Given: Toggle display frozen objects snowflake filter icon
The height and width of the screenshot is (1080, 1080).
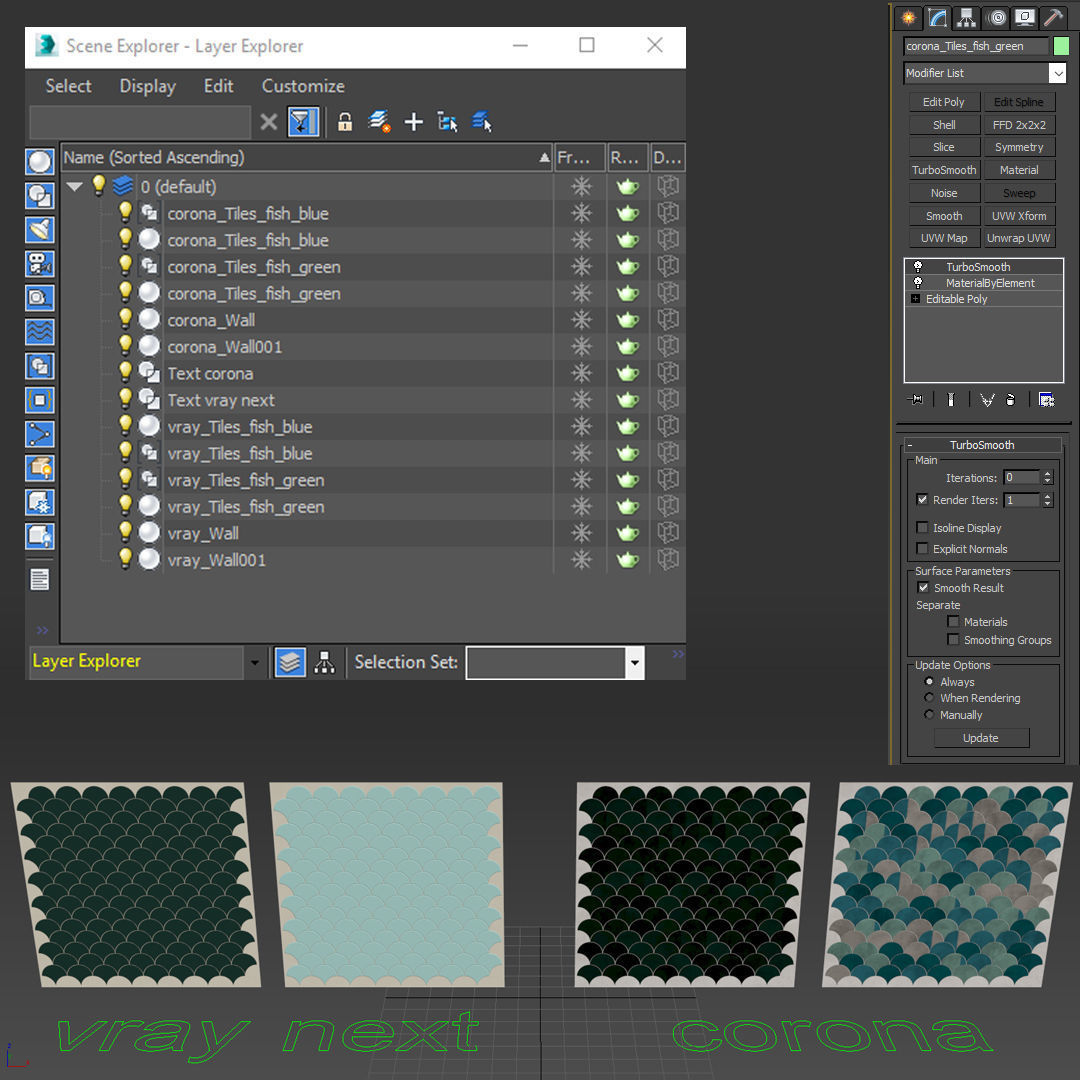Looking at the screenshot, I should click(40, 502).
